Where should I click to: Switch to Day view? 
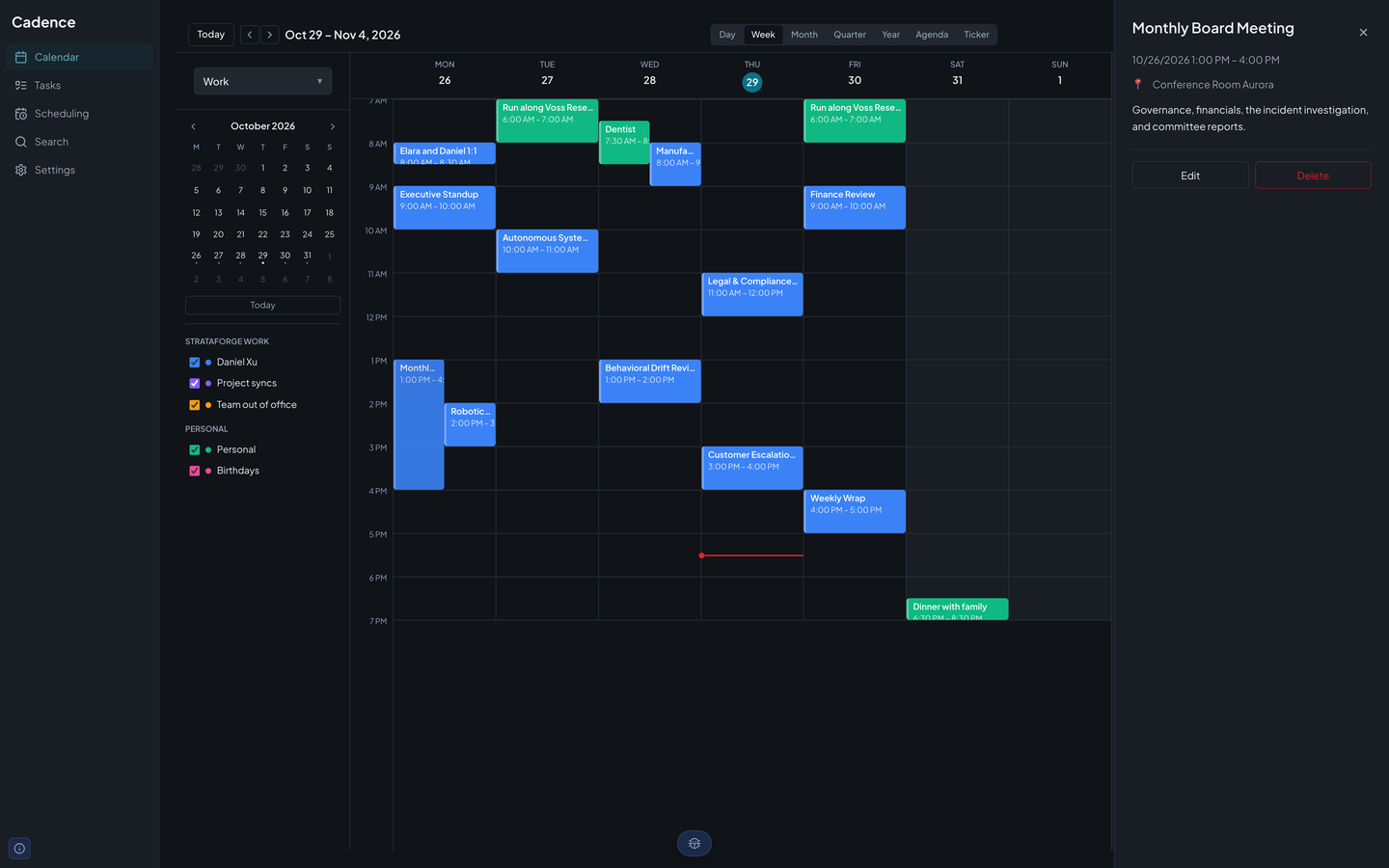(727, 35)
